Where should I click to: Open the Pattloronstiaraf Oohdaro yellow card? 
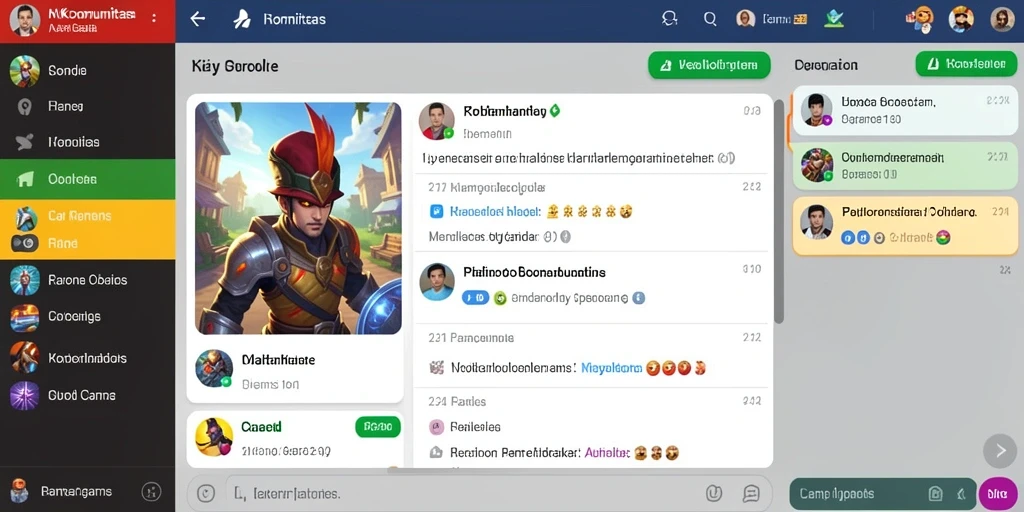click(x=904, y=225)
